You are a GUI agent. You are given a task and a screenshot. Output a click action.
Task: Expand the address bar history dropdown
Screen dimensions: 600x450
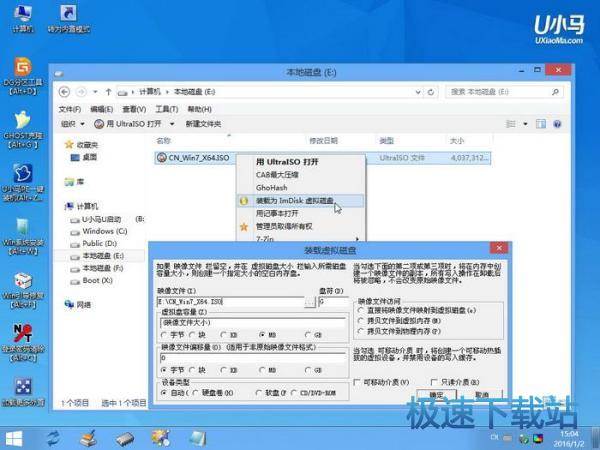[x=418, y=92]
